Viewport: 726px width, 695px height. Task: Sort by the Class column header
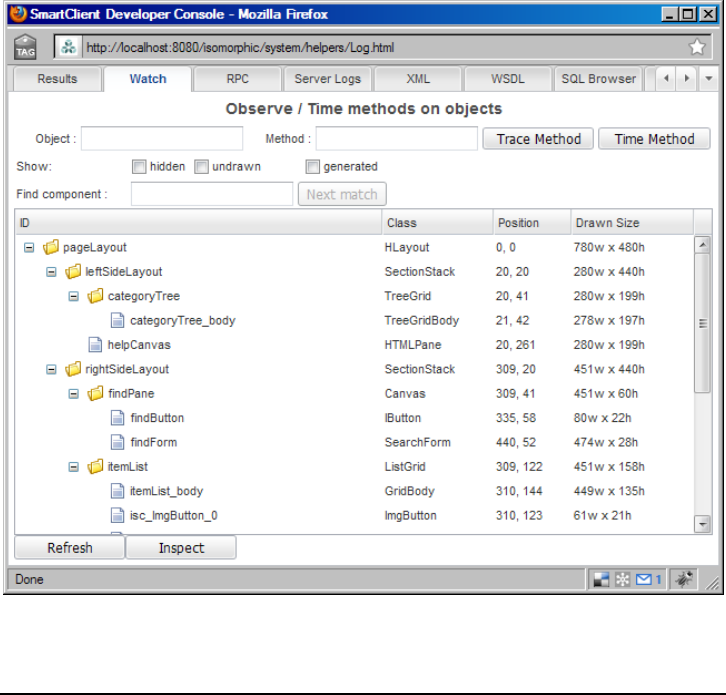click(438, 223)
